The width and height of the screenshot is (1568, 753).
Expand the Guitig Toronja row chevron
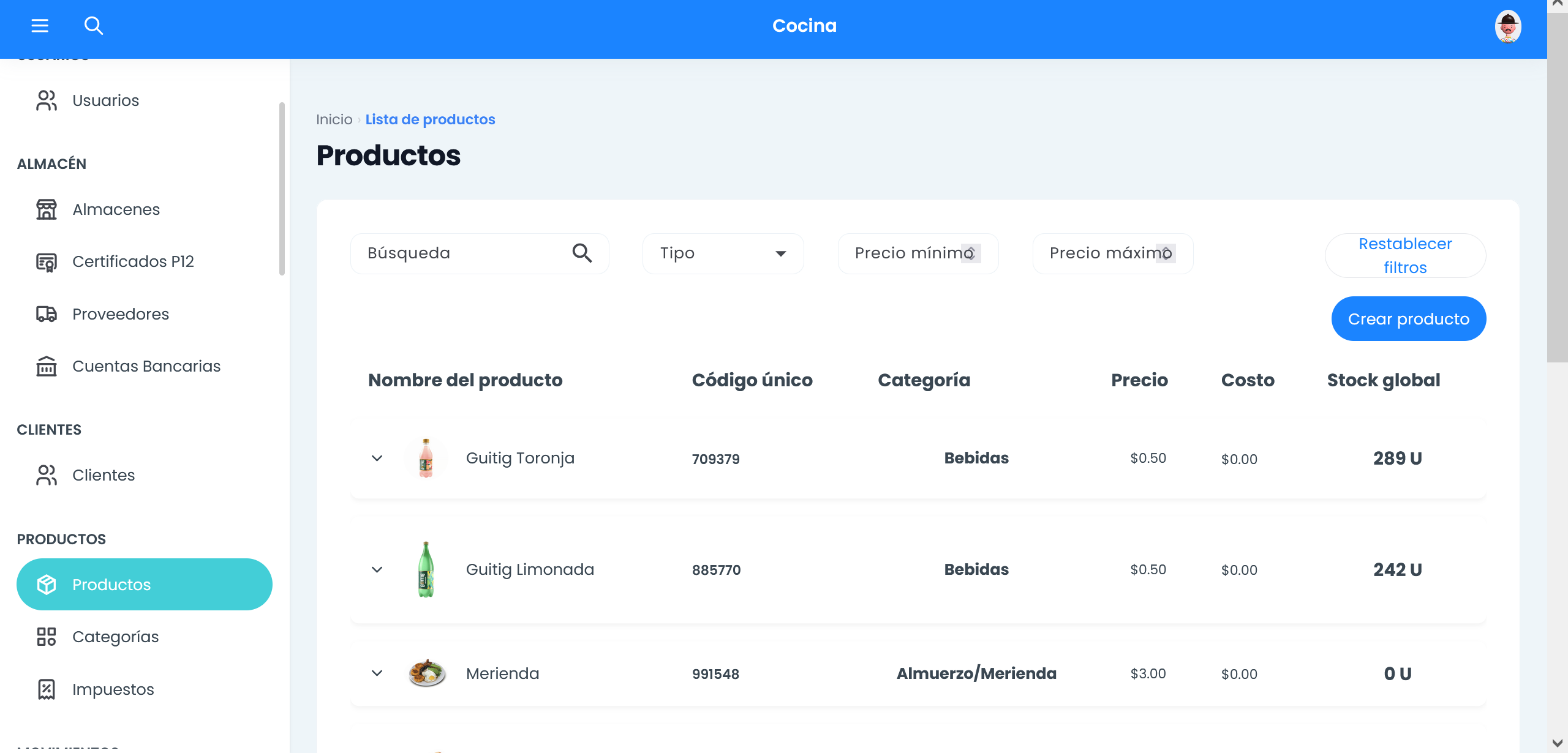(x=377, y=458)
